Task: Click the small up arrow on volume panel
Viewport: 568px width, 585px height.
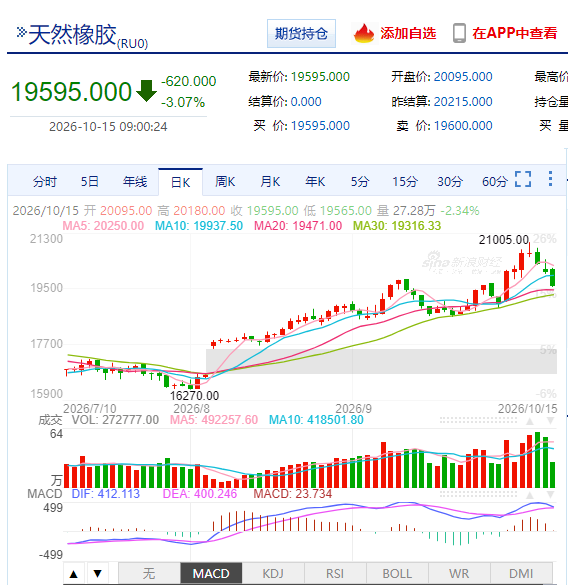Action: pyautogui.click(x=530, y=421)
